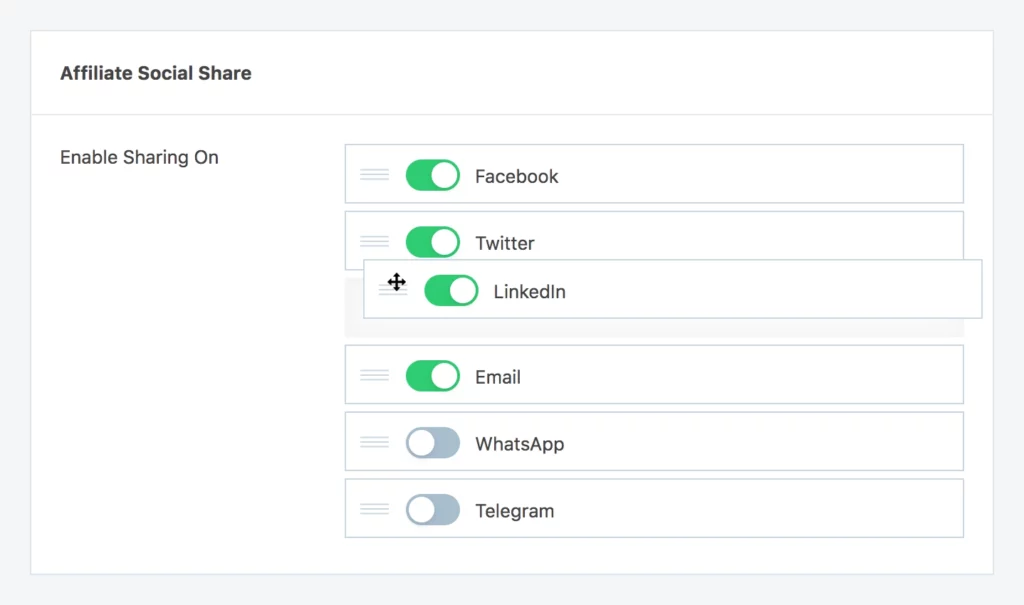Click the drag handle next to the Facebook toggle

[374, 173]
